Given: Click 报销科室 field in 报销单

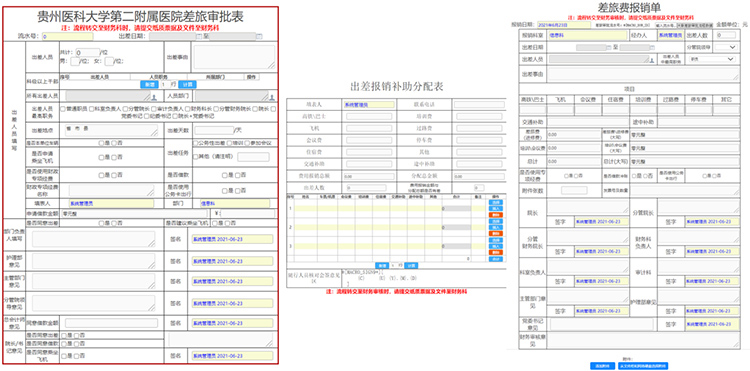Looking at the screenshot, I should click(588, 35).
